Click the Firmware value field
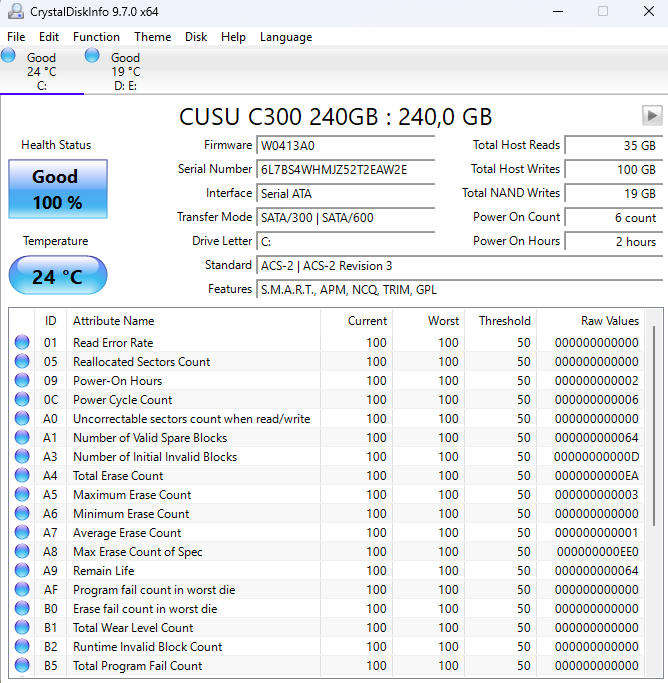Screen dimensions: 668x683 345,145
